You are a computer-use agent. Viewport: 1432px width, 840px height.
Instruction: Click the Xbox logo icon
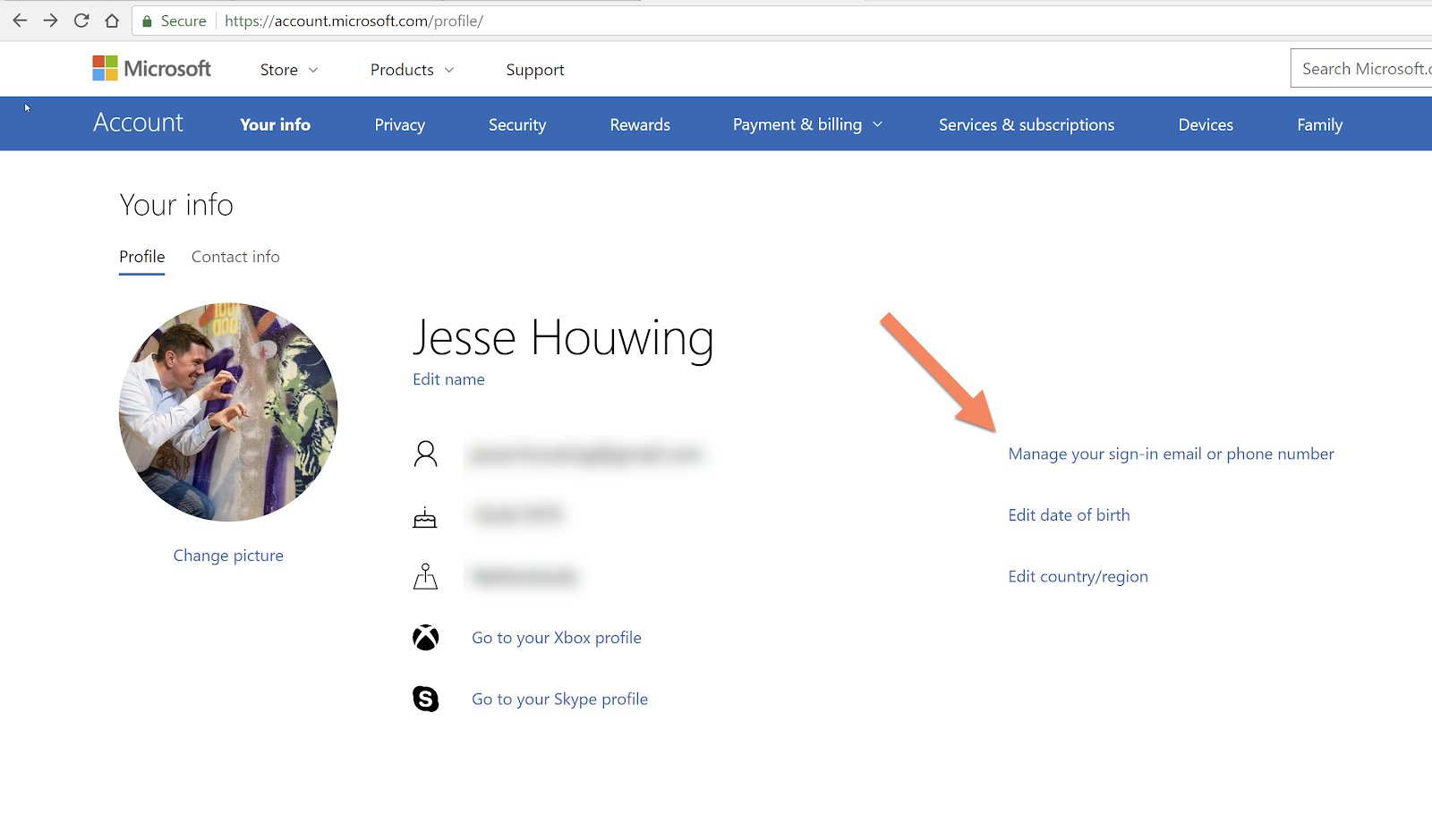(x=426, y=638)
